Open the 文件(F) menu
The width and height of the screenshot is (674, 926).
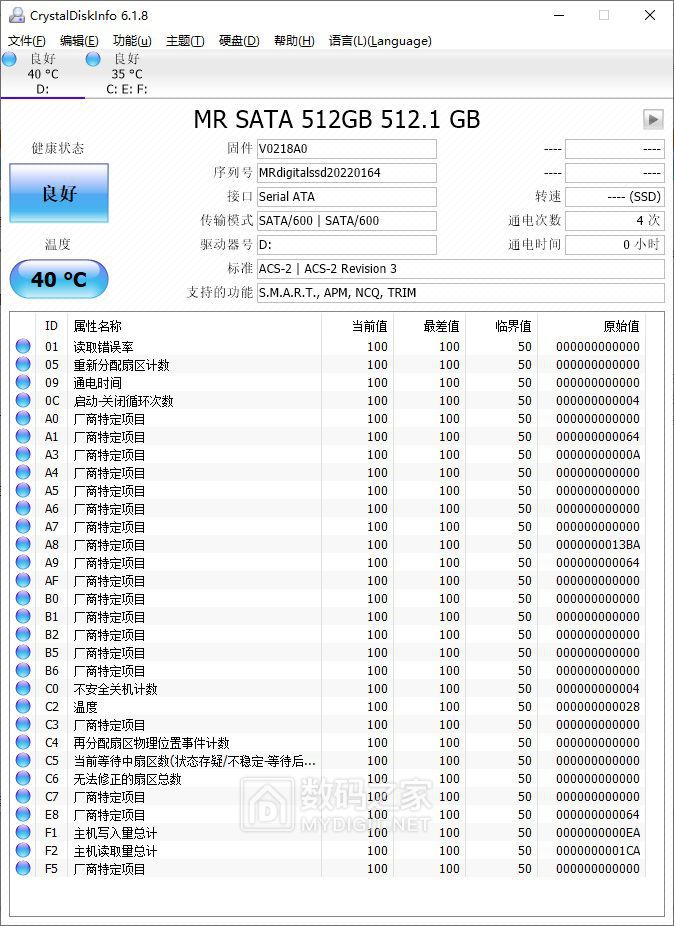pos(27,41)
